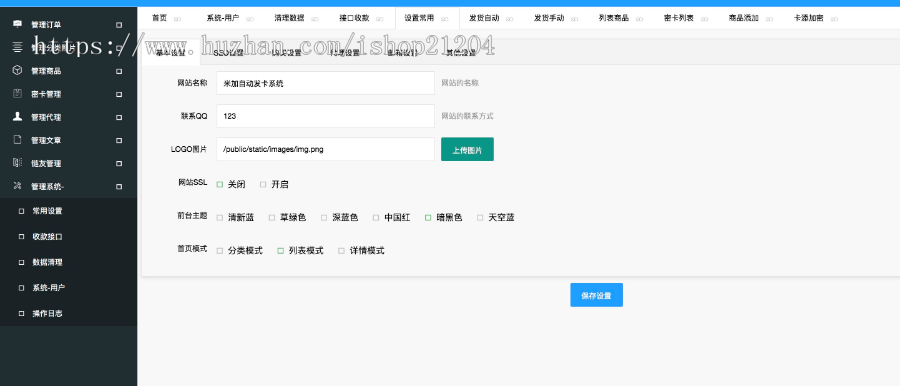
Task: Close the 接口收款 tab via its close icon
Action: [380, 18]
